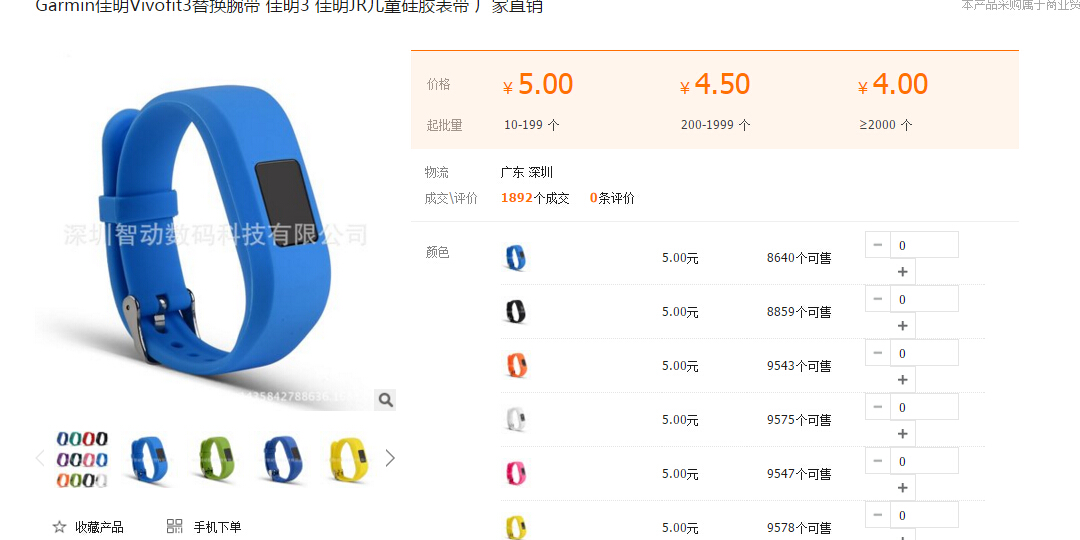This screenshot has height=540, width=1080.
Task: Click the 200-1999 个 quantity range
Action: [716, 125]
